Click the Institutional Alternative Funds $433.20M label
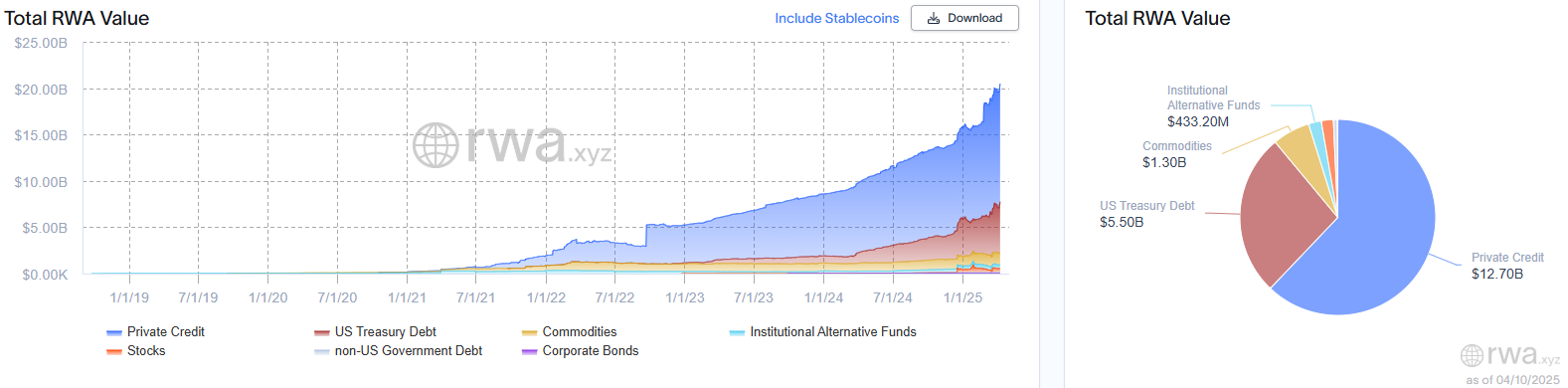Viewport: 1568px width, 388px height. click(x=1213, y=105)
